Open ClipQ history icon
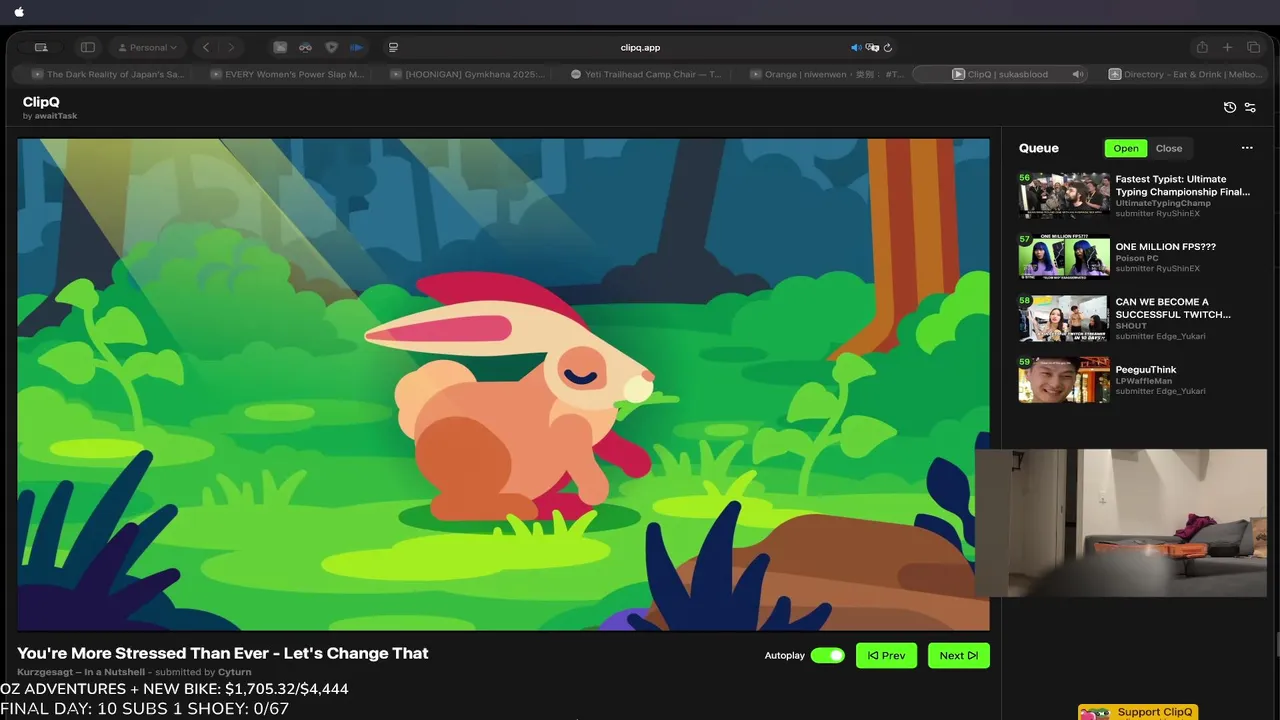 tap(1230, 107)
